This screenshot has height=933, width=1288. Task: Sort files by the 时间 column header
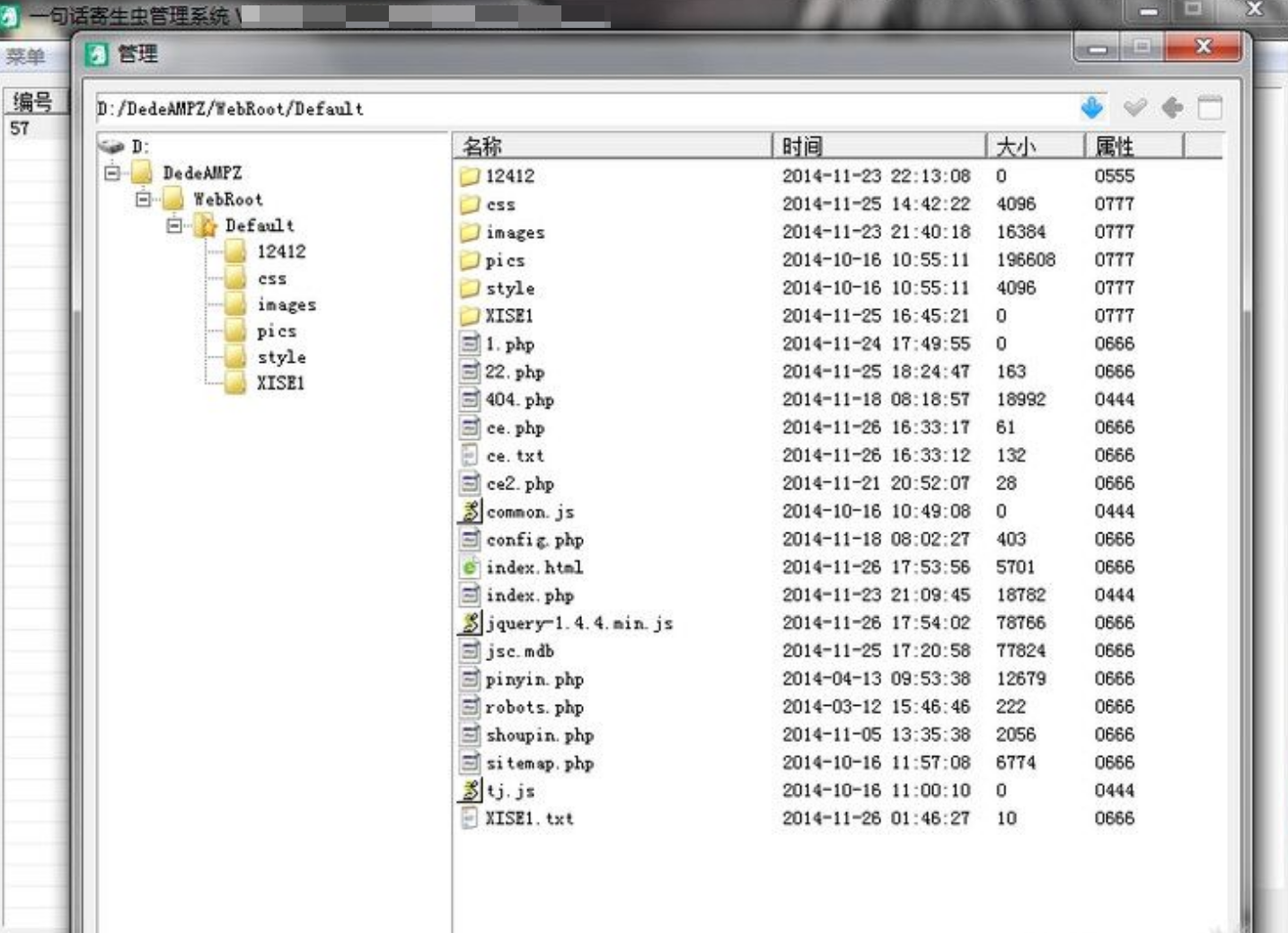tap(879, 145)
